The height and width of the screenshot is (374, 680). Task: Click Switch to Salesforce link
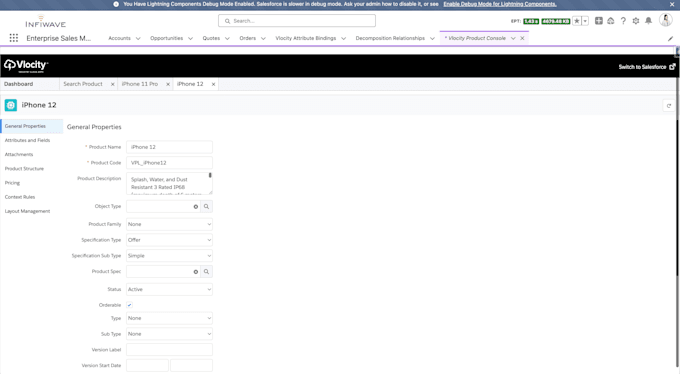click(642, 67)
